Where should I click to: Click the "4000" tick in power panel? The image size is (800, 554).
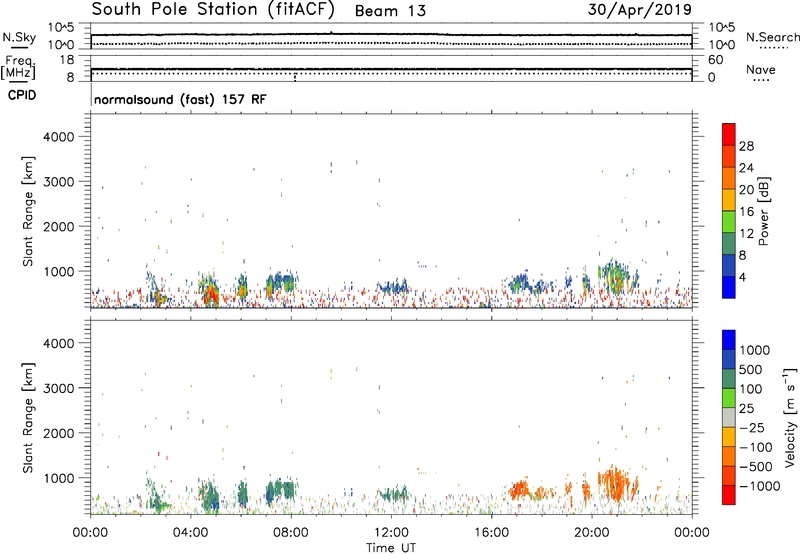point(58,137)
